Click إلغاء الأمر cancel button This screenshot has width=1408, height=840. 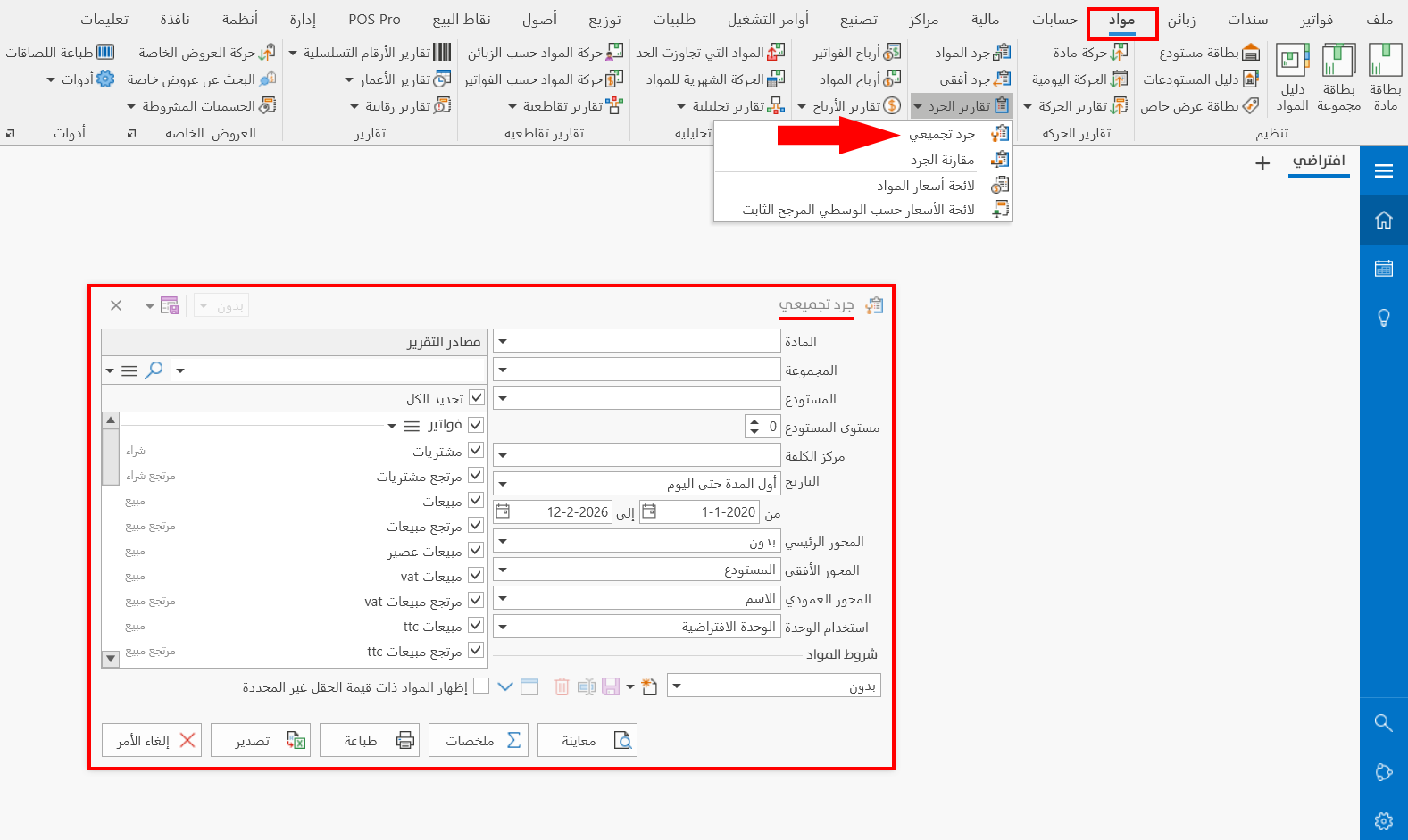(x=152, y=740)
